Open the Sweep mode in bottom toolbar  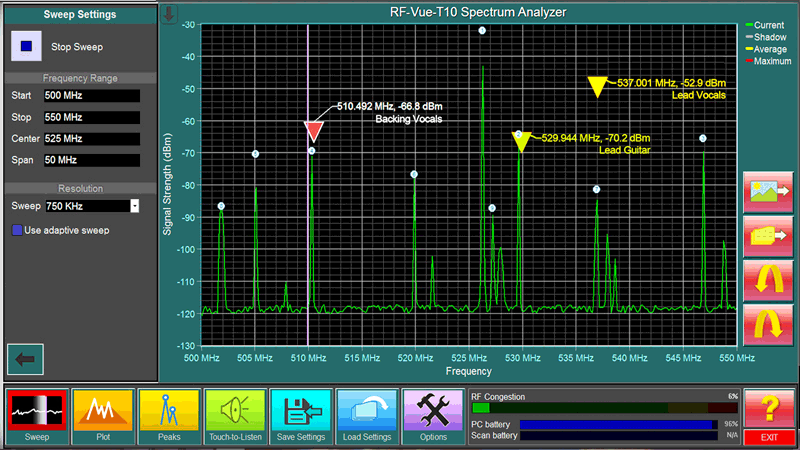tap(37, 416)
